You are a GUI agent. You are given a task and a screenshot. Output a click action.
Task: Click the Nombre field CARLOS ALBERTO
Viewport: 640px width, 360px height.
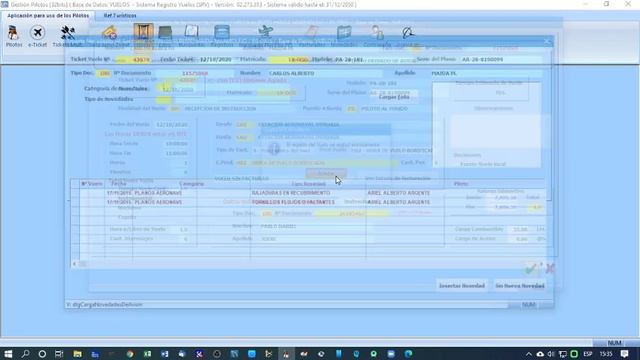324,73
